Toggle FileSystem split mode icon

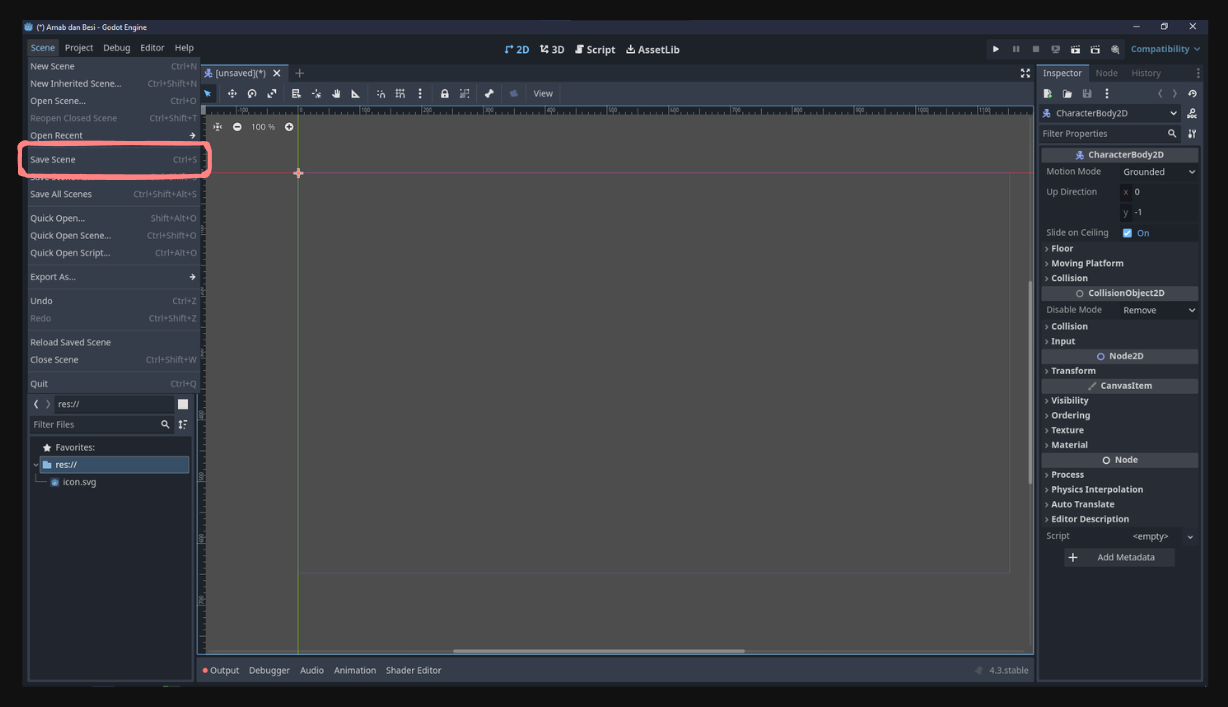click(x=183, y=404)
